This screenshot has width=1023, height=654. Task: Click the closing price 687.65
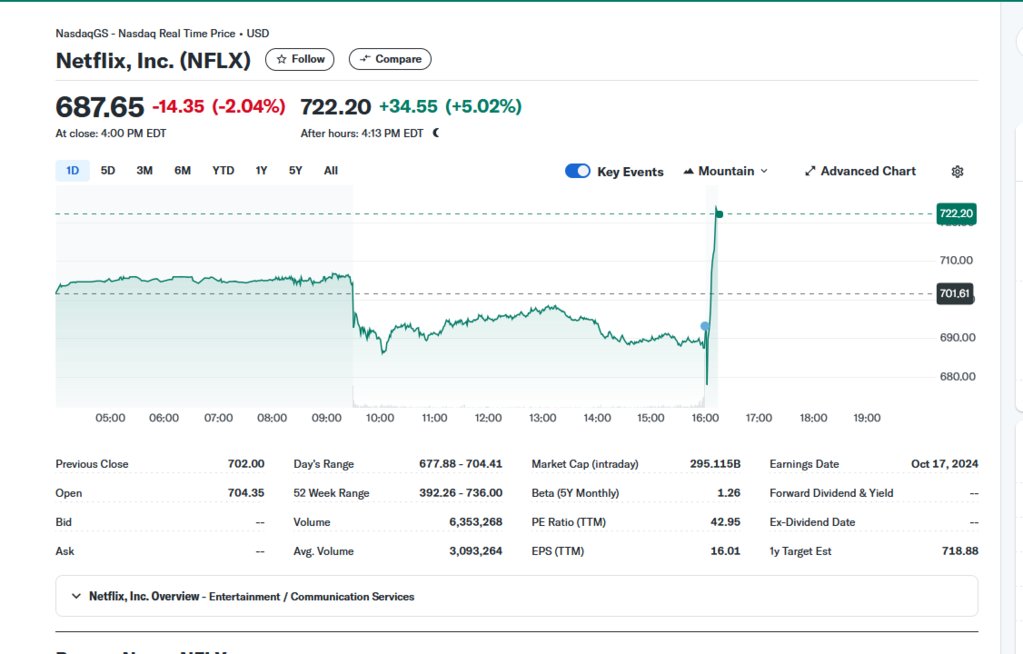pos(100,107)
